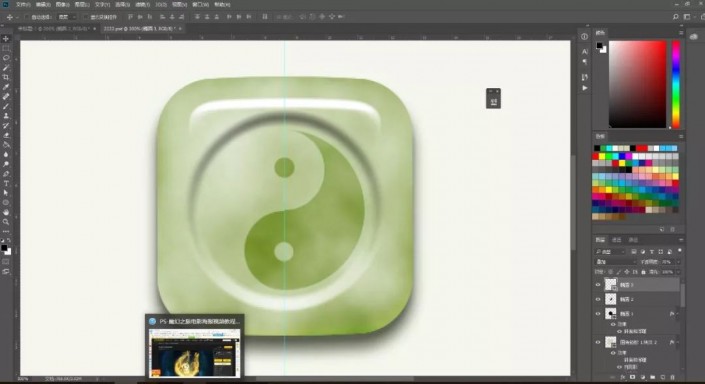Click the delete layer trash icon
The width and height of the screenshot is (705, 384).
[x=673, y=377]
